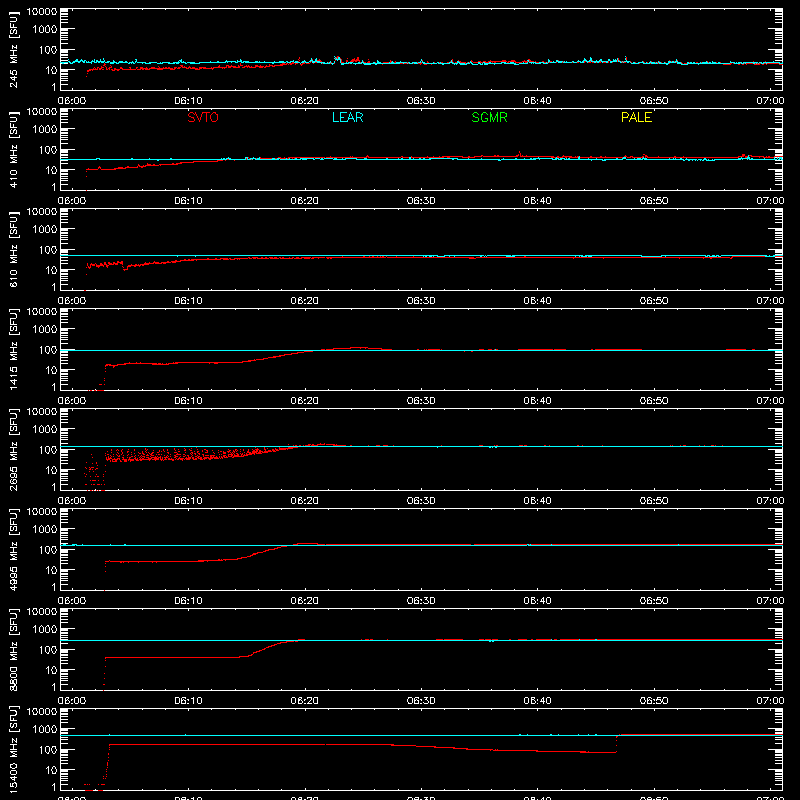800x800 pixels.
Task: Click the 100 tick on the 245 MHz axis
Action: click(47, 50)
